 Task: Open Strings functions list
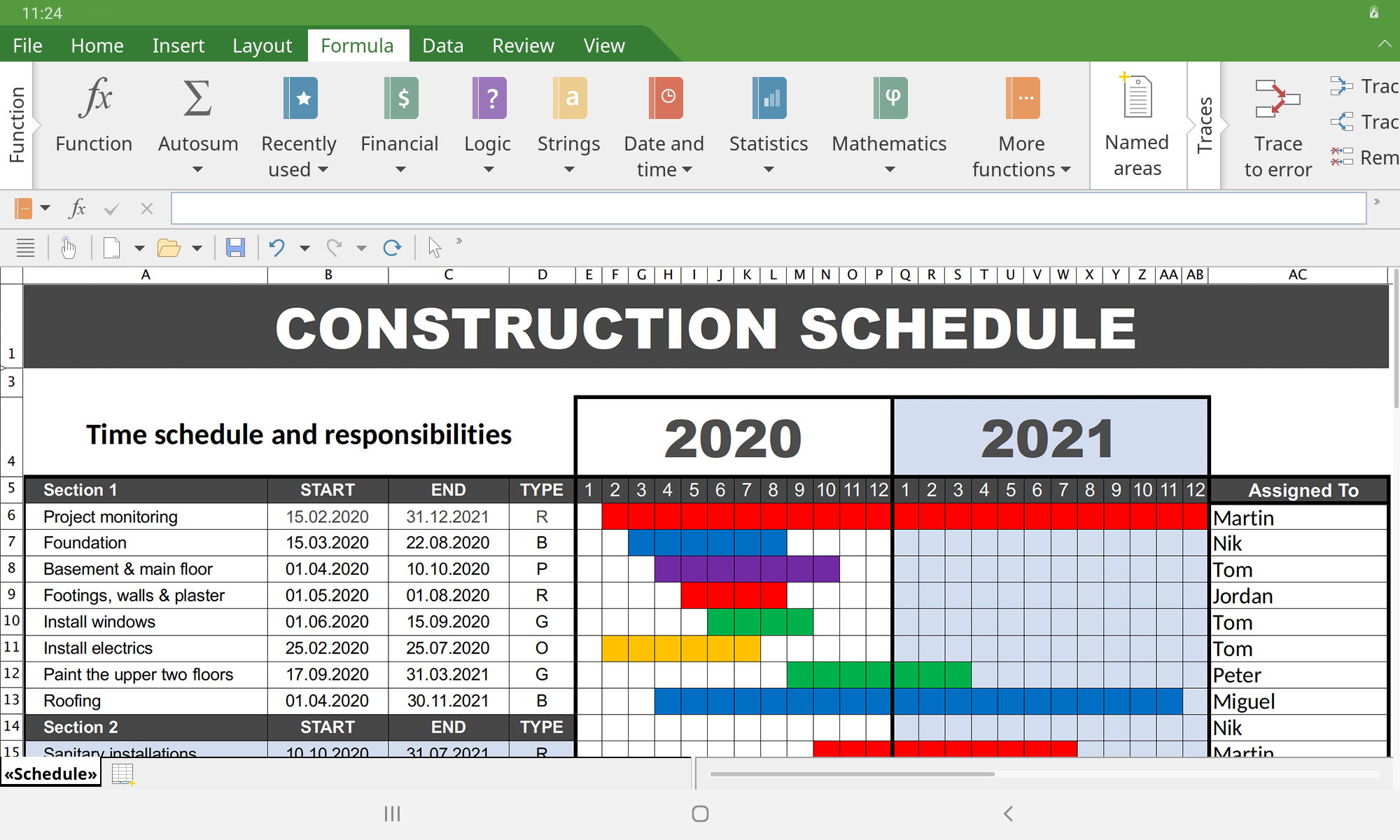click(569, 125)
